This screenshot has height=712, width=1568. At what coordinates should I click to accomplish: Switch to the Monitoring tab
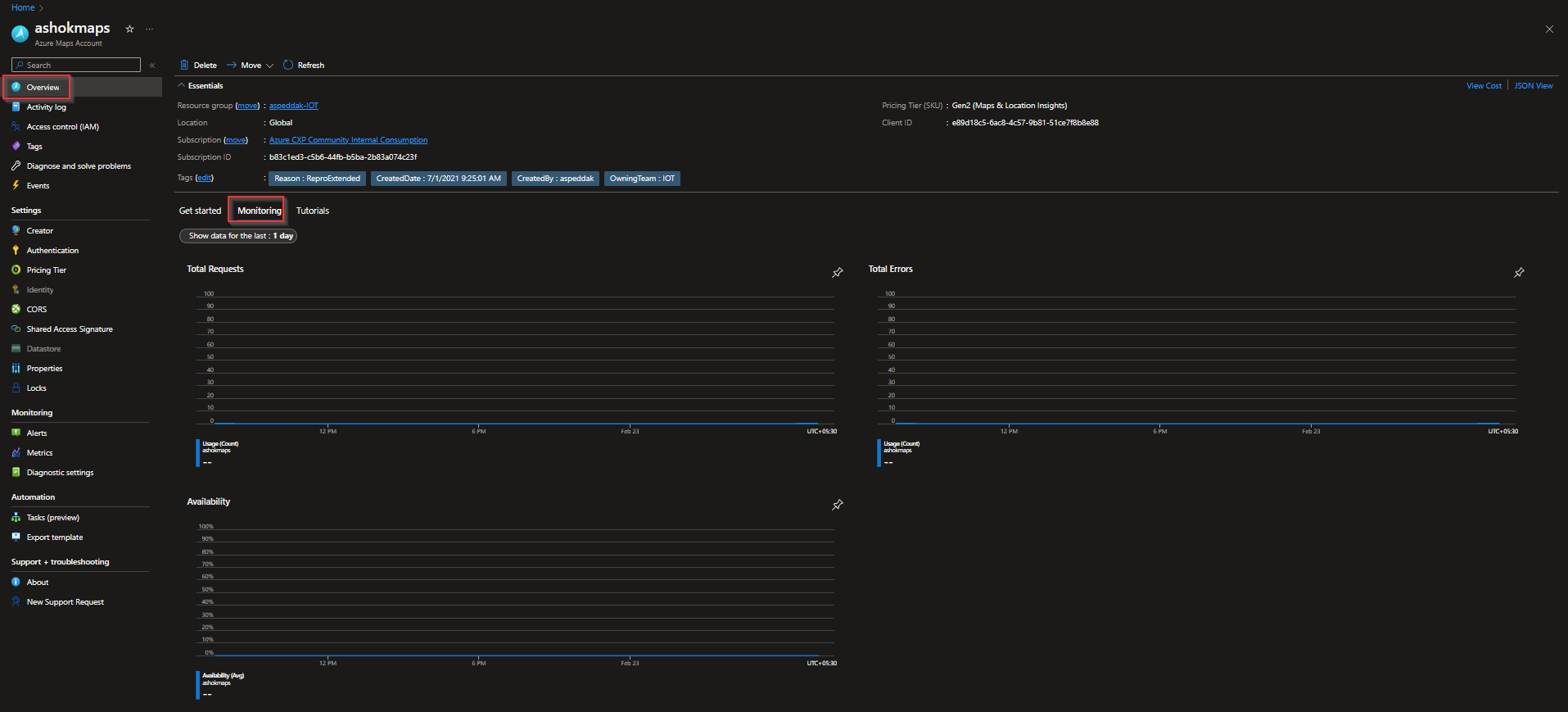(259, 211)
